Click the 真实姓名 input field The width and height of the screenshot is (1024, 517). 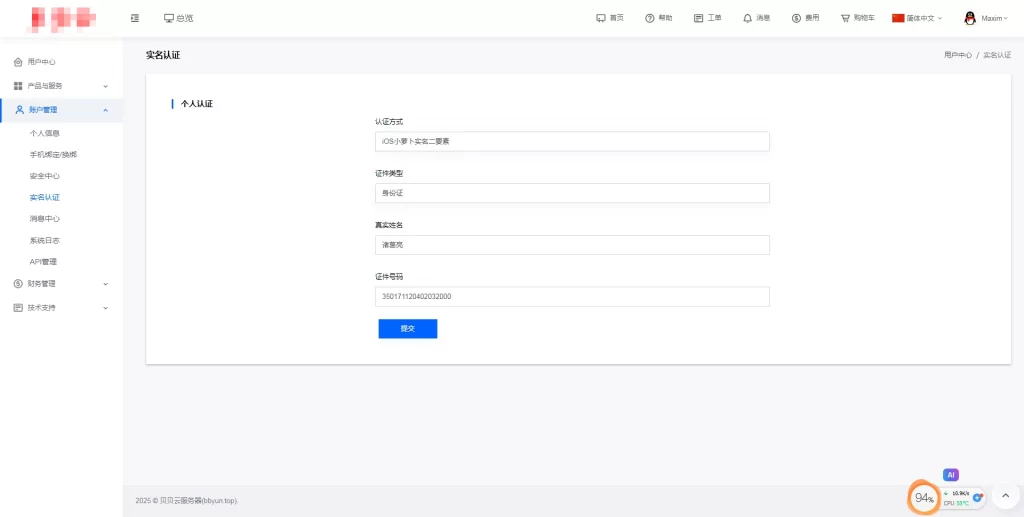point(572,245)
